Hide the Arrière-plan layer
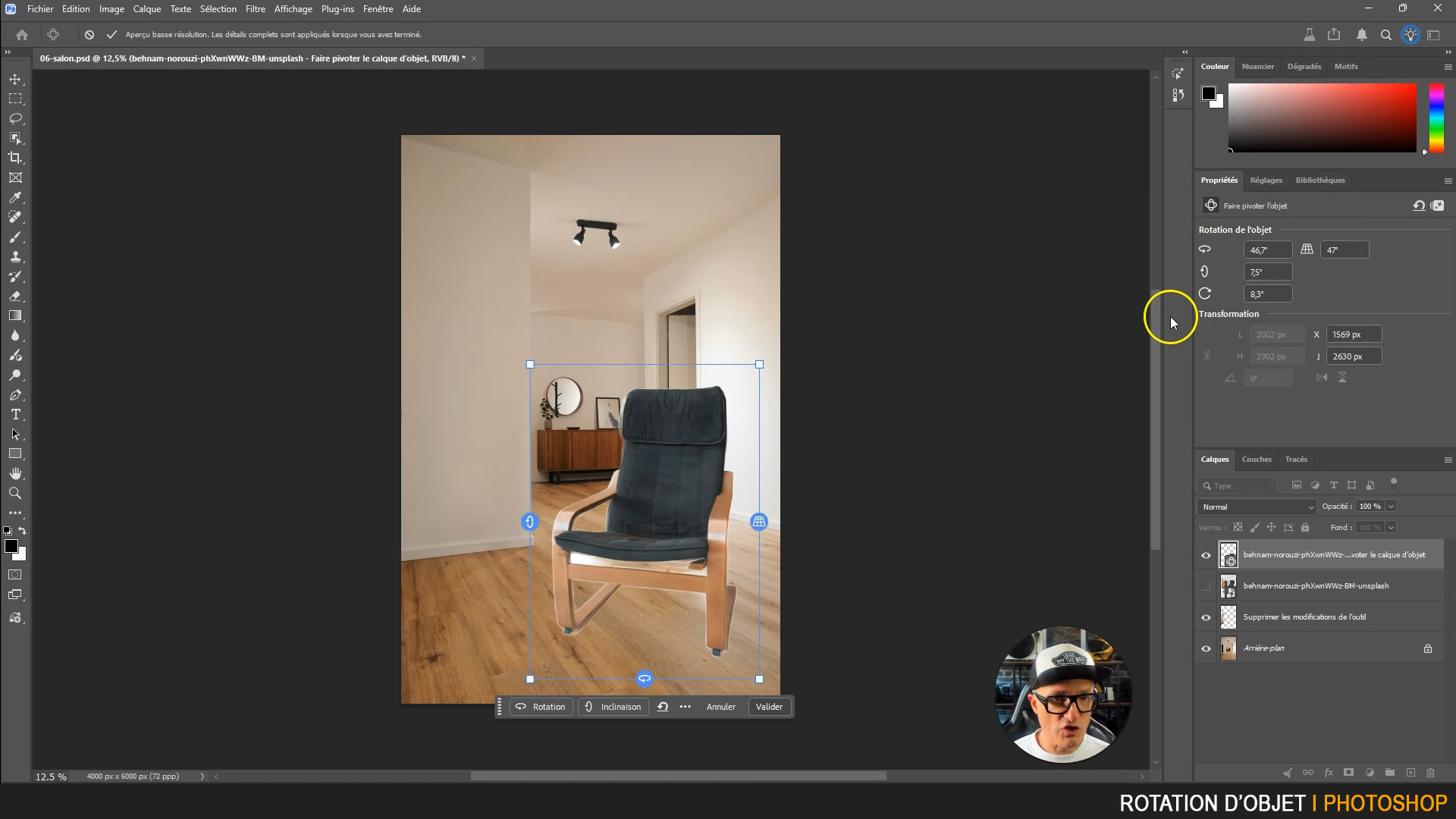Screen dimensions: 1456x819 click(1206, 648)
